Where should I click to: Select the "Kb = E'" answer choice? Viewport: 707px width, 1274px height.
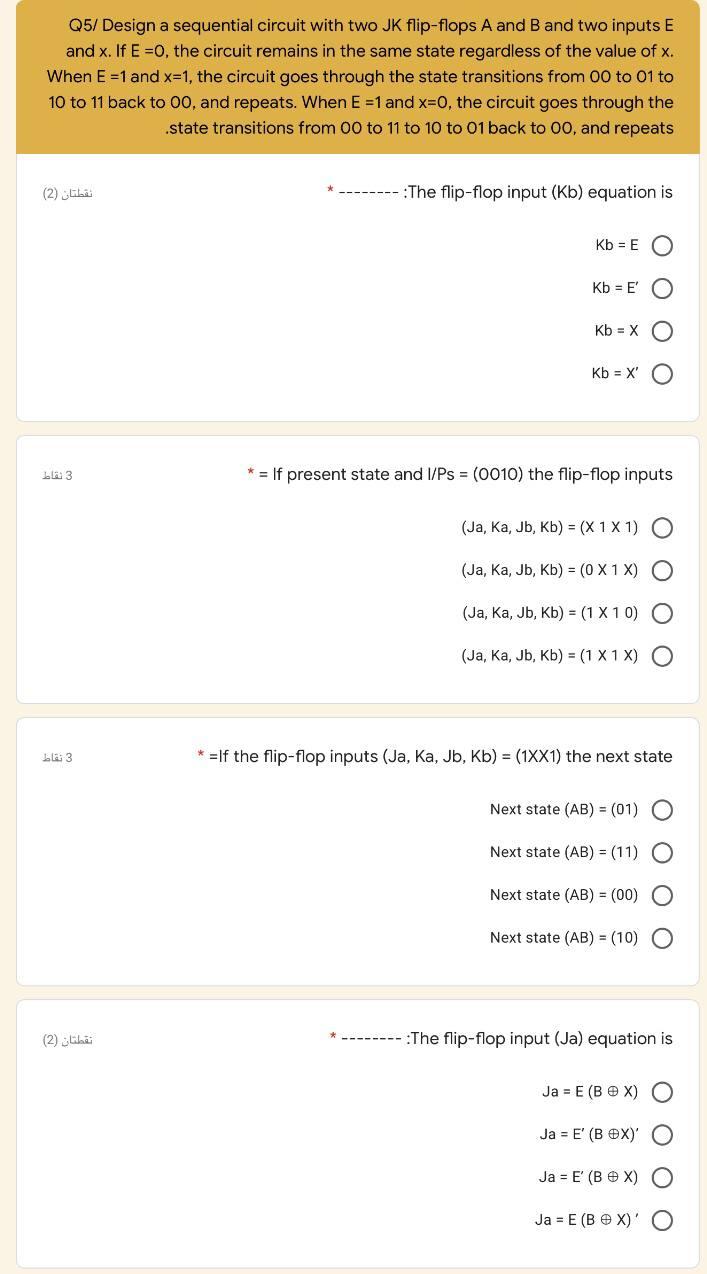(662, 288)
